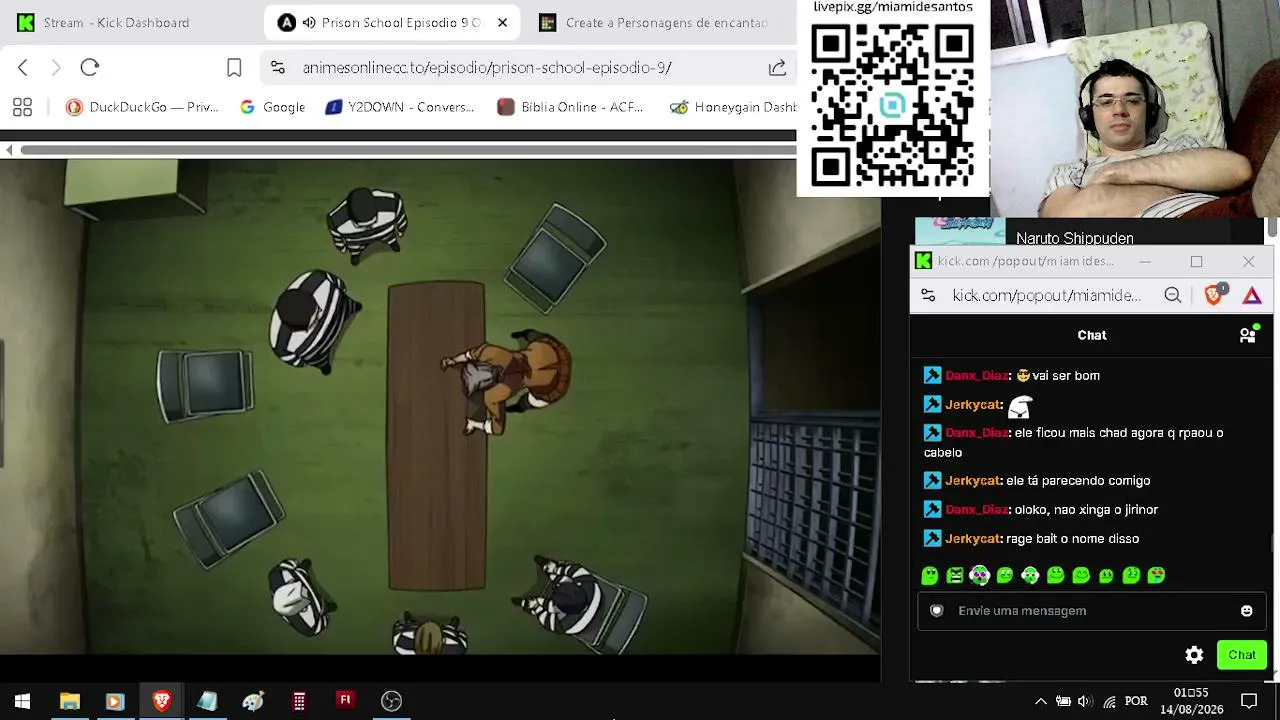Open chat settings gear icon

[1194, 655]
